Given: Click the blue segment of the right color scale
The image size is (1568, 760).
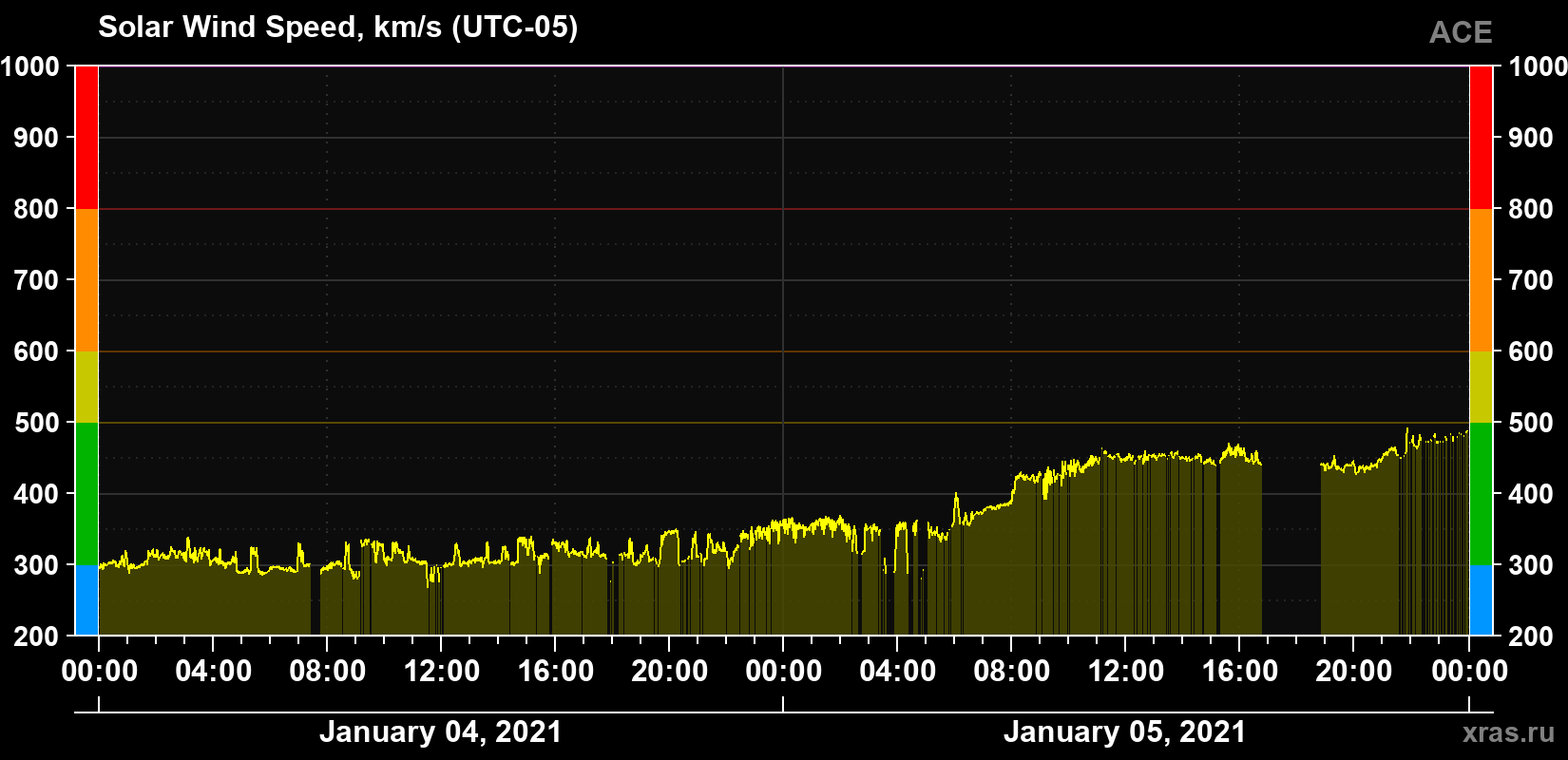Looking at the screenshot, I should point(1481,600).
